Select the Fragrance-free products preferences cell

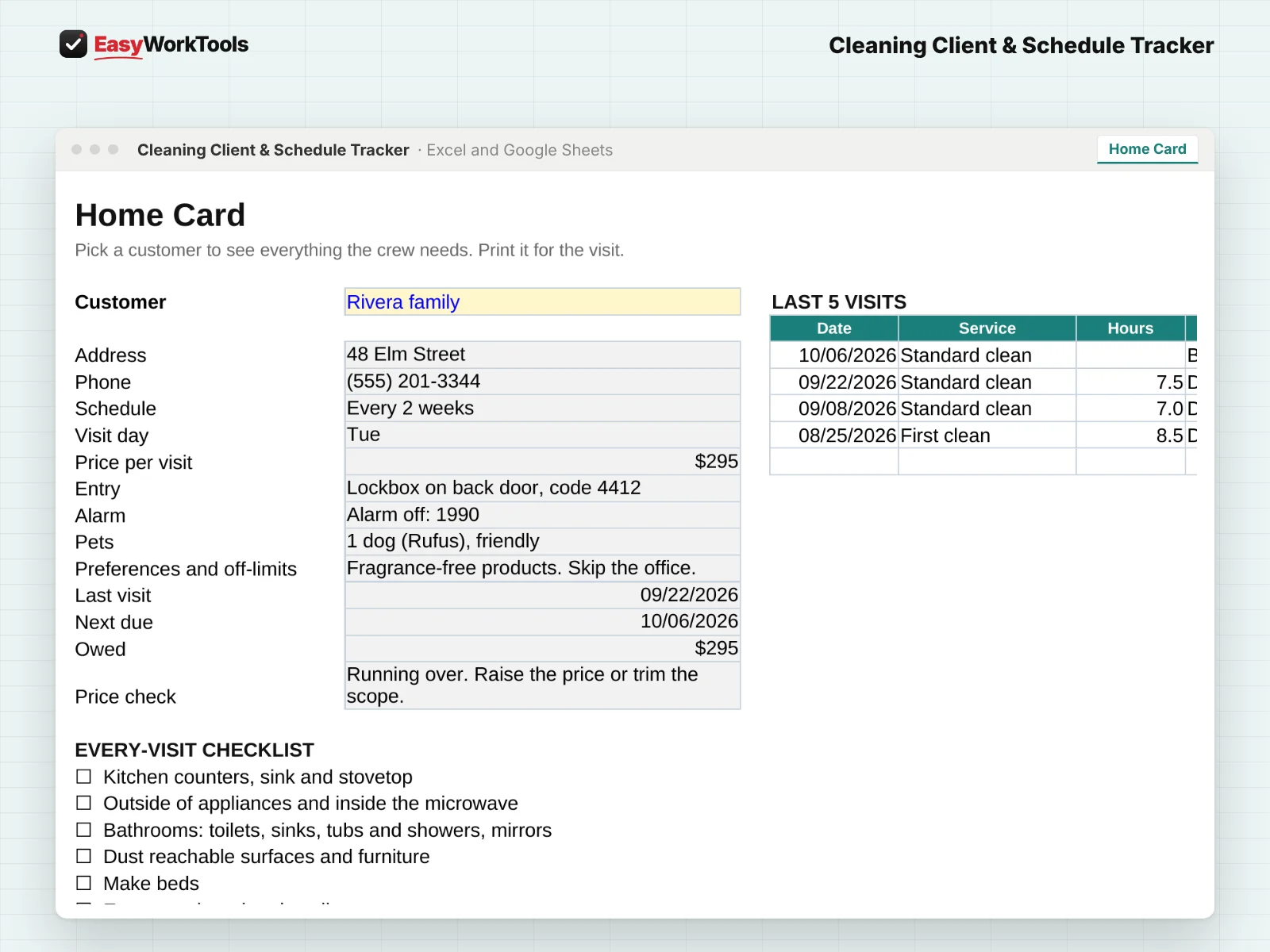tap(542, 568)
